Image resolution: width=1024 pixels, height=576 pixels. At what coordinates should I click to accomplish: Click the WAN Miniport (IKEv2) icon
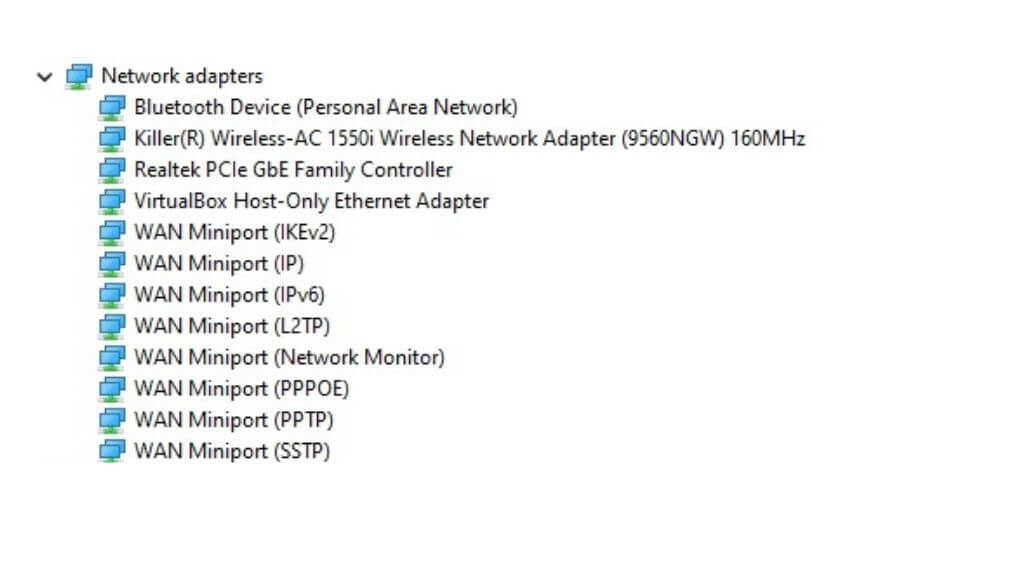click(x=112, y=232)
